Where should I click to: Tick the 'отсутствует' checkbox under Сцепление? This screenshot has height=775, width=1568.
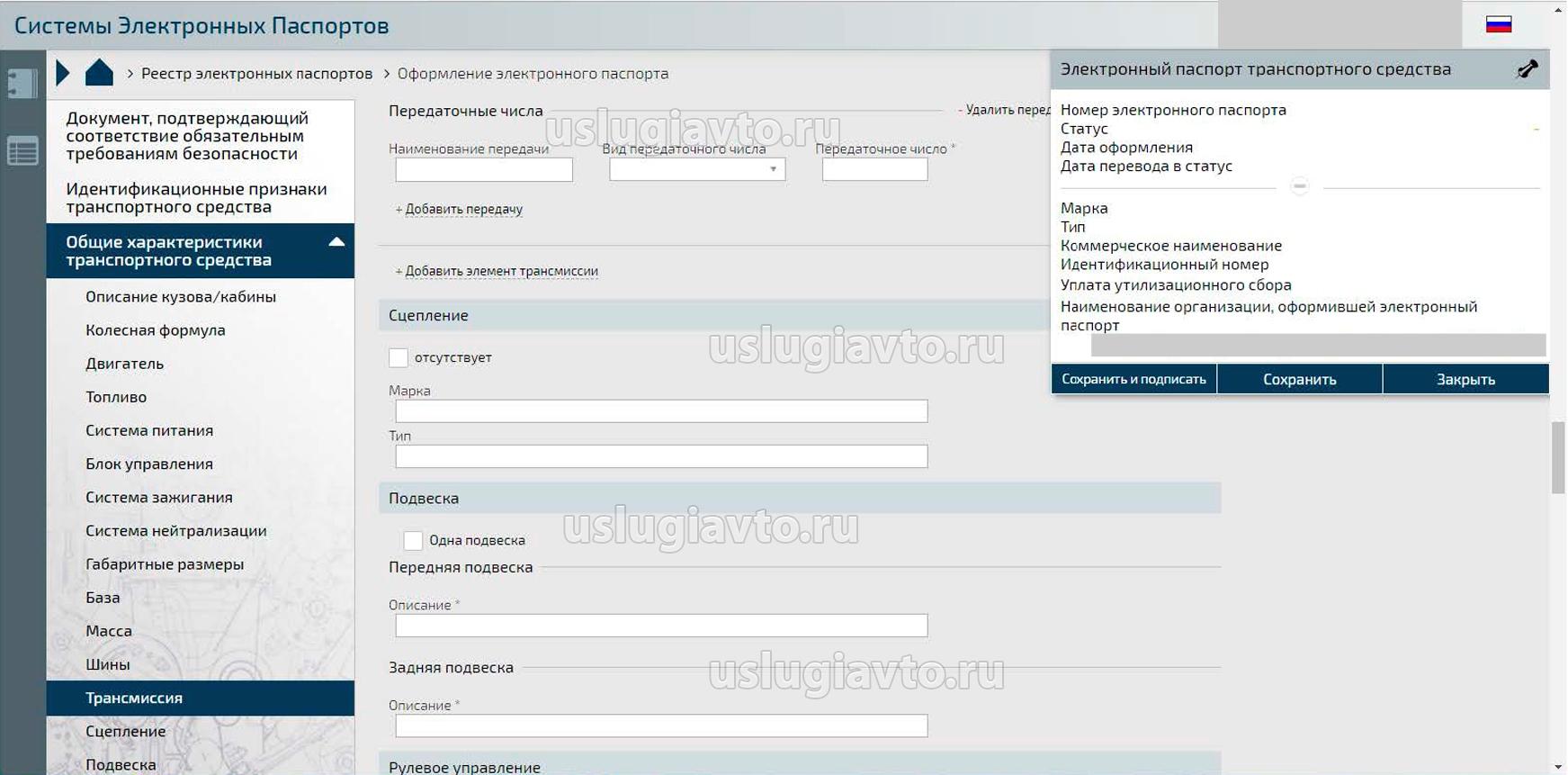[x=399, y=357]
